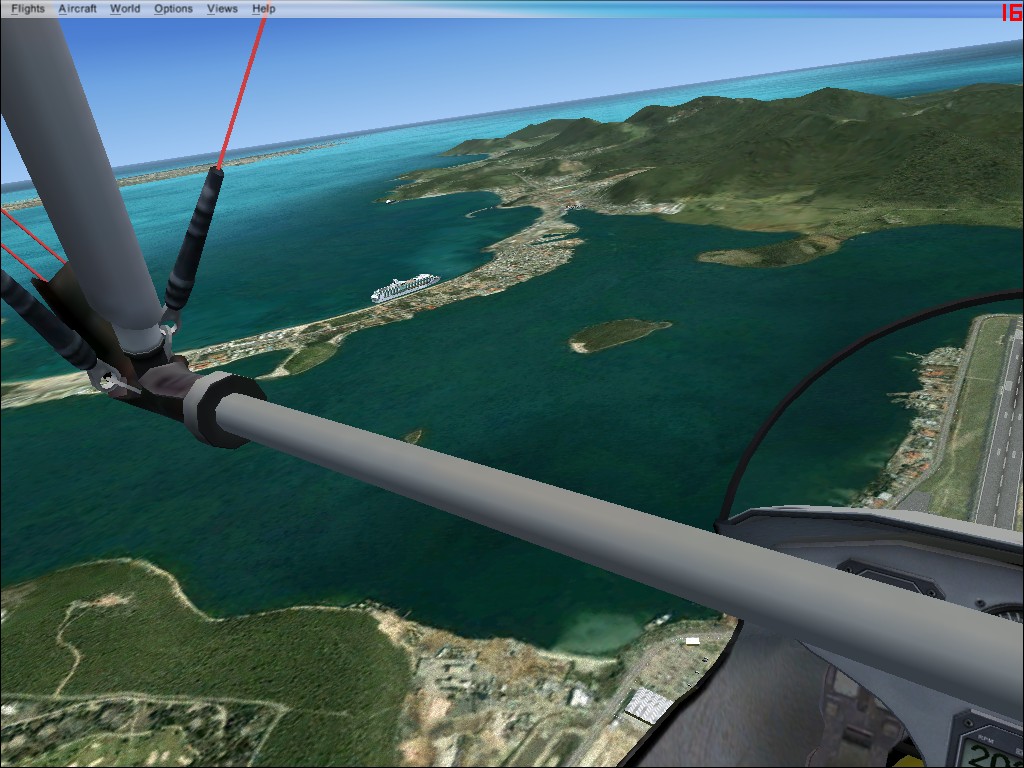Image resolution: width=1024 pixels, height=768 pixels.
Task: Click the hexagonal nut on the crossbar
Action: [212, 410]
